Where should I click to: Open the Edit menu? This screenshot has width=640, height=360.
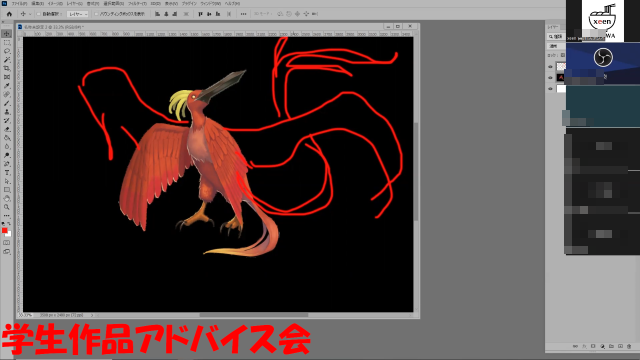pos(38,3)
